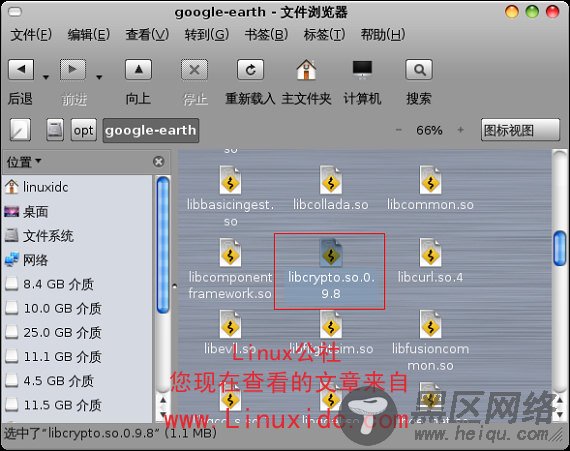This screenshot has width=570, height=451.
Task: Open 查看(V) menu
Action: [147, 35]
